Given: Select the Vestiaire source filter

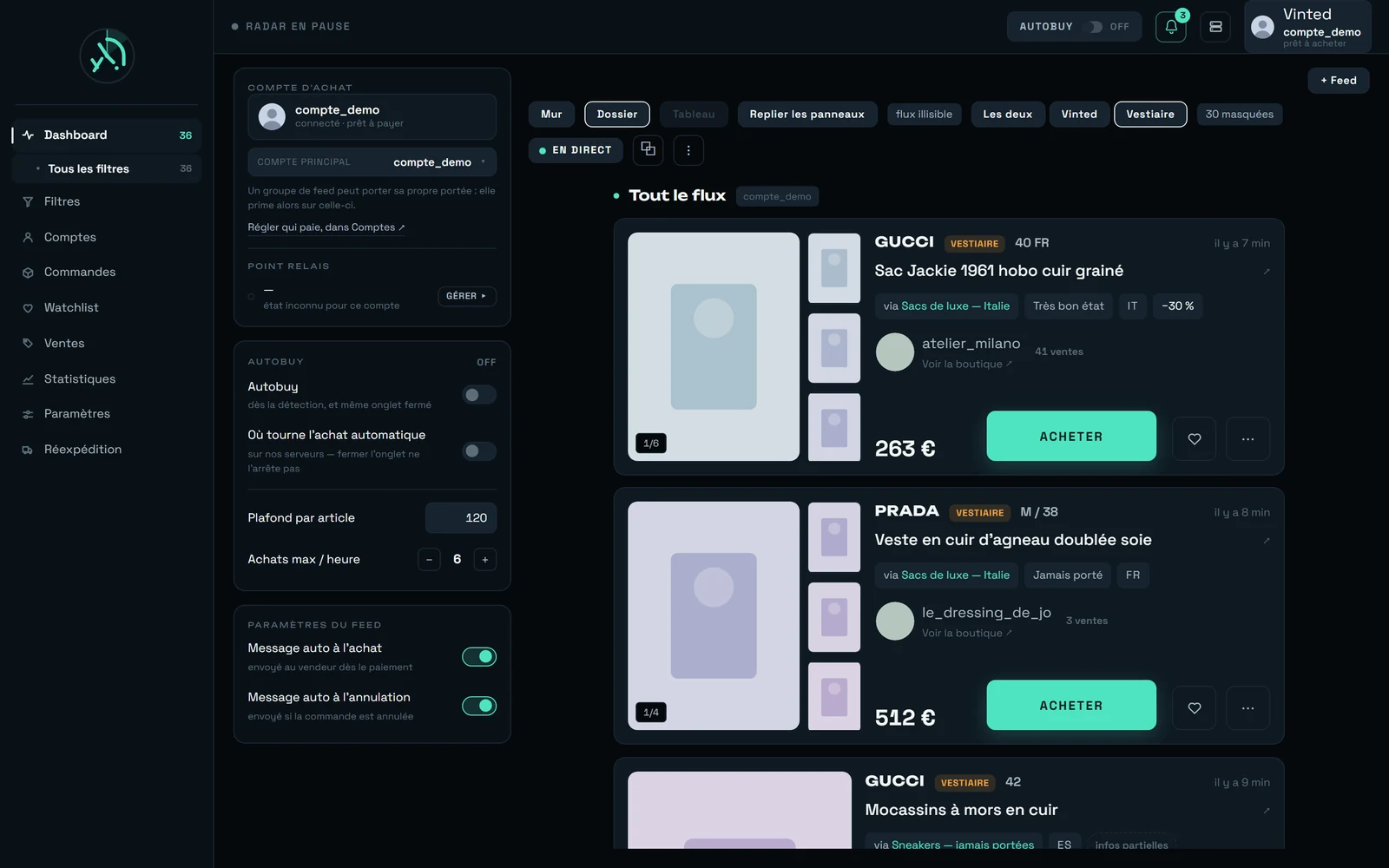Looking at the screenshot, I should (x=1150, y=115).
